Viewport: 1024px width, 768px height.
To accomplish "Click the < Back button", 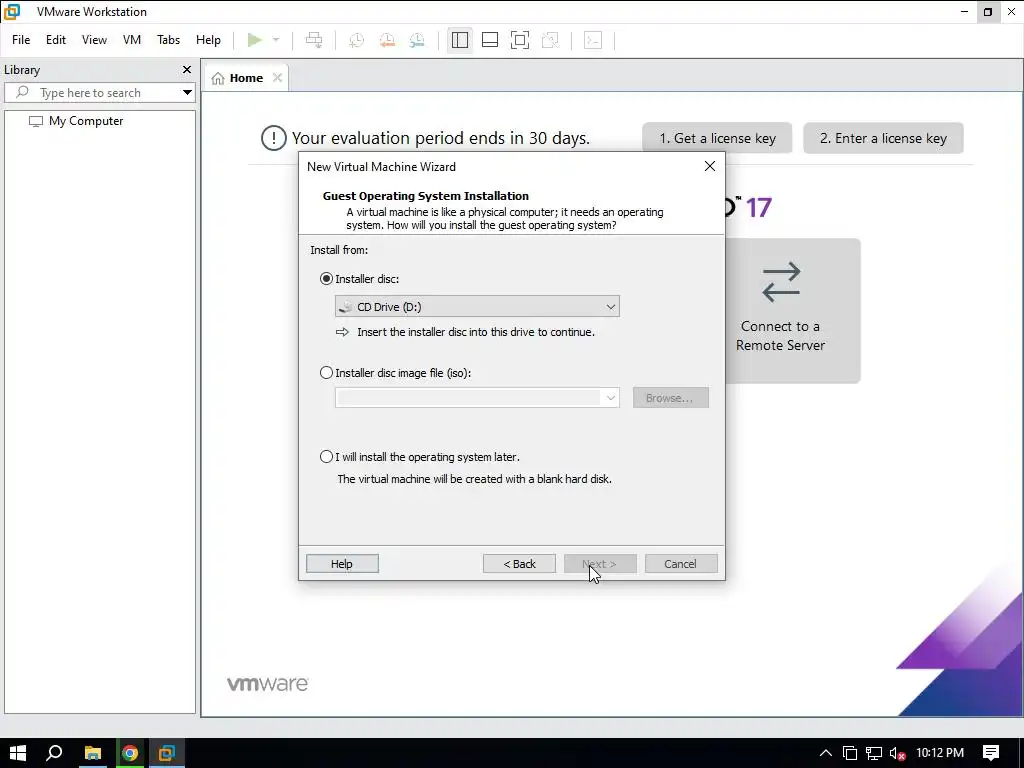I will click(x=519, y=564).
